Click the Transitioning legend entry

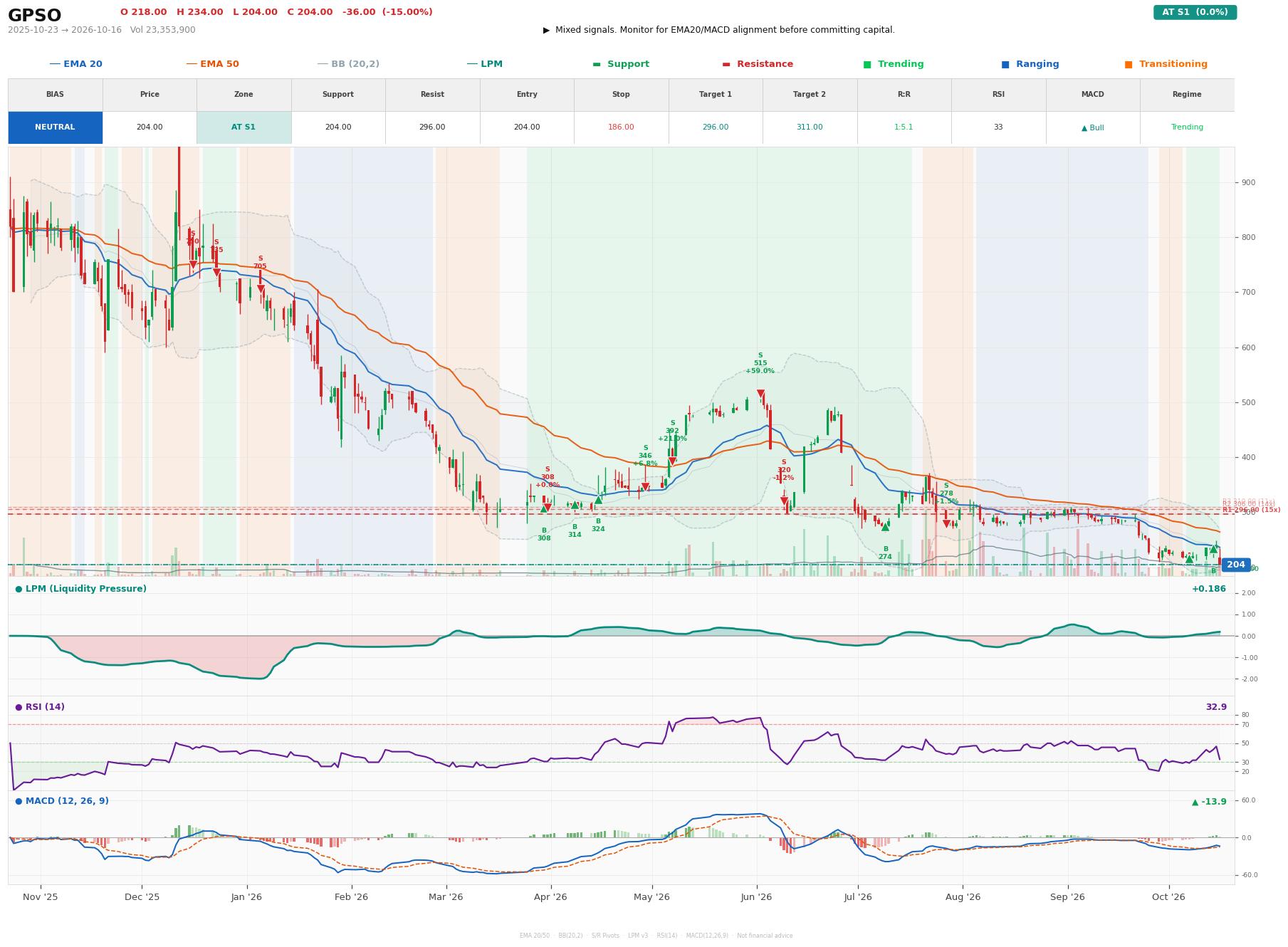[1166, 64]
